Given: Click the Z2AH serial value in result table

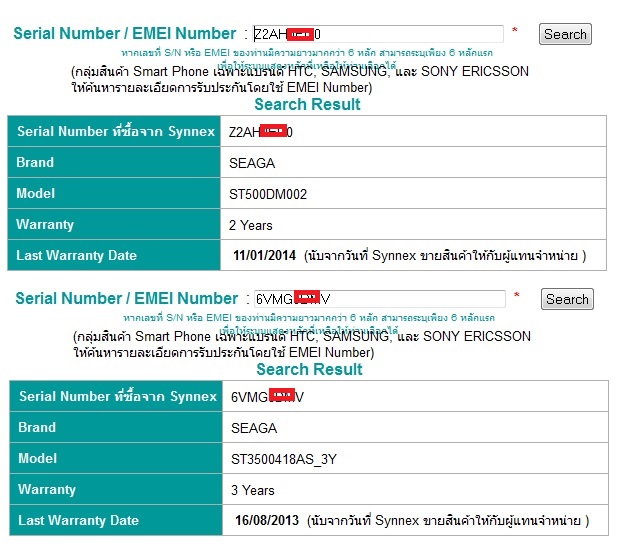Looking at the screenshot, I should (260, 132).
